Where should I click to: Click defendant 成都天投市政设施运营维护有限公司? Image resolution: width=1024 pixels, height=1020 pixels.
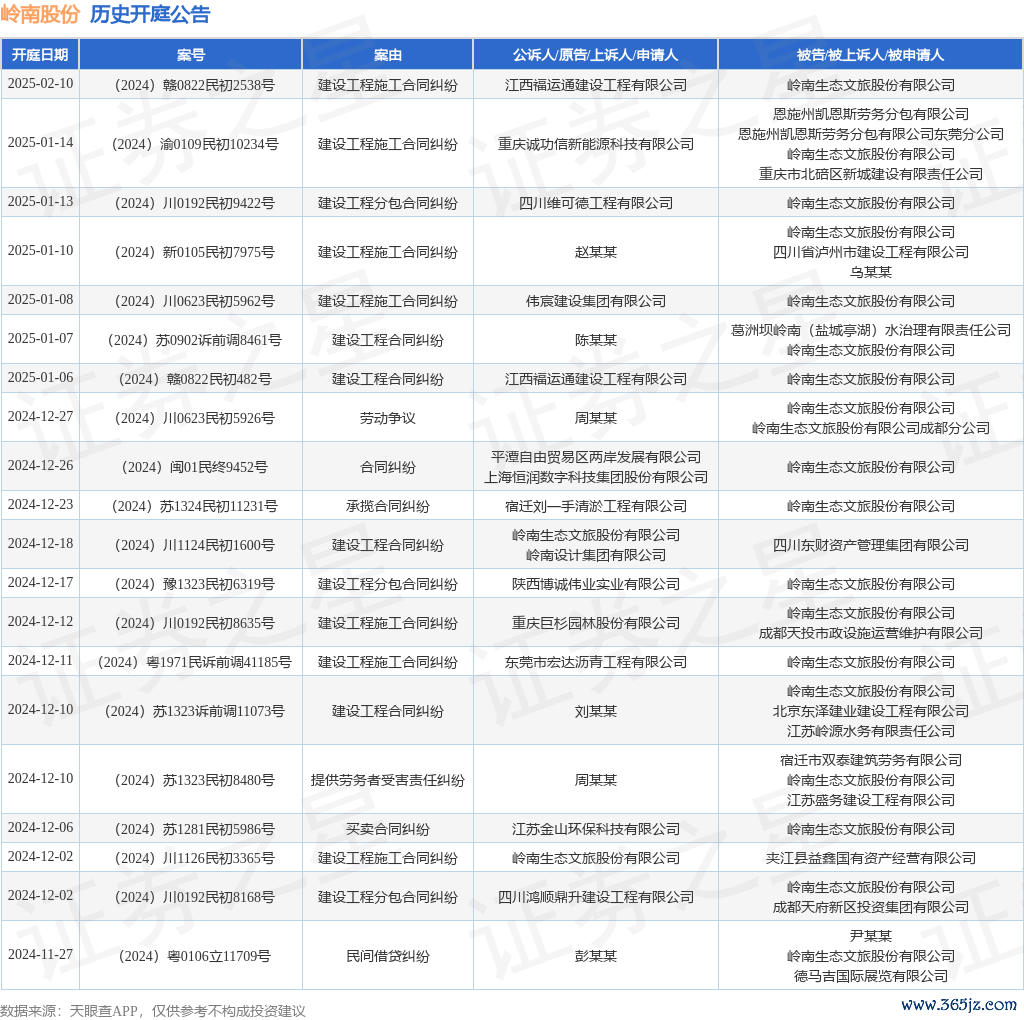click(x=871, y=633)
